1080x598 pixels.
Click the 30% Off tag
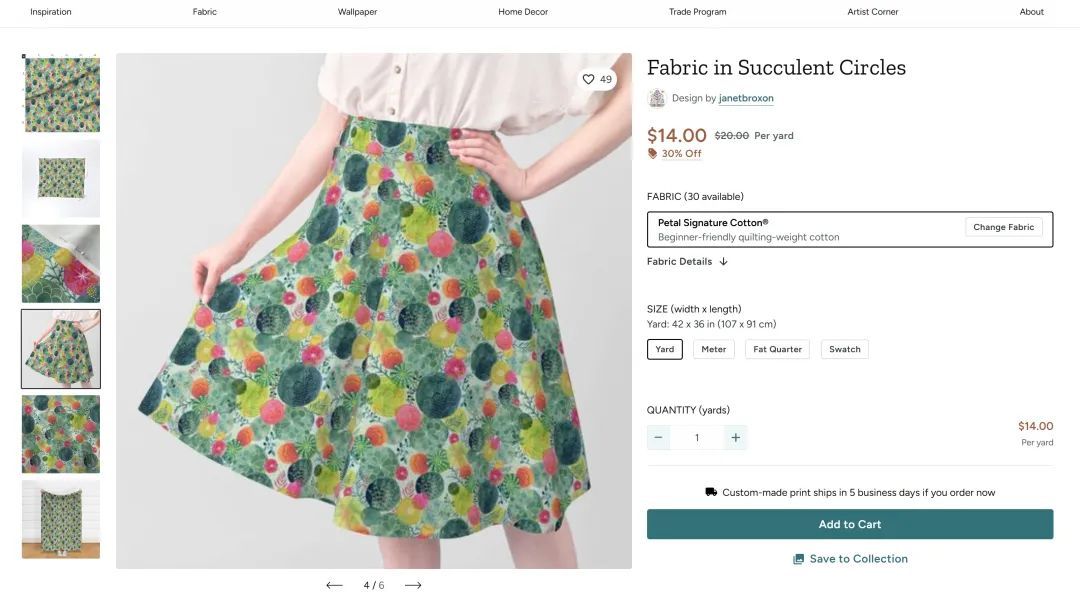pyautogui.click(x=675, y=154)
